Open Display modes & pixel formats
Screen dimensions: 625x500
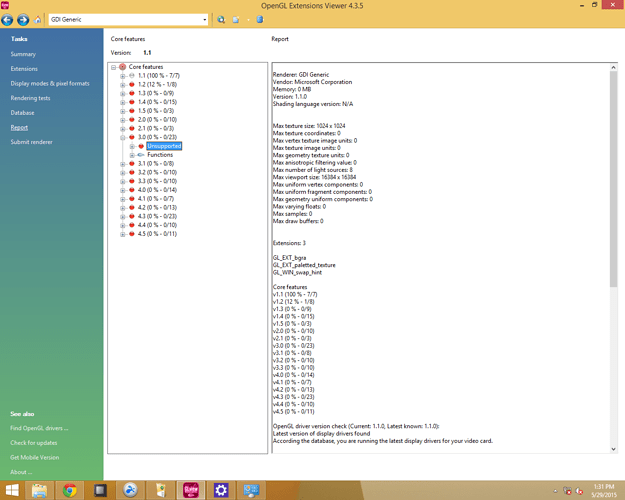(50, 83)
